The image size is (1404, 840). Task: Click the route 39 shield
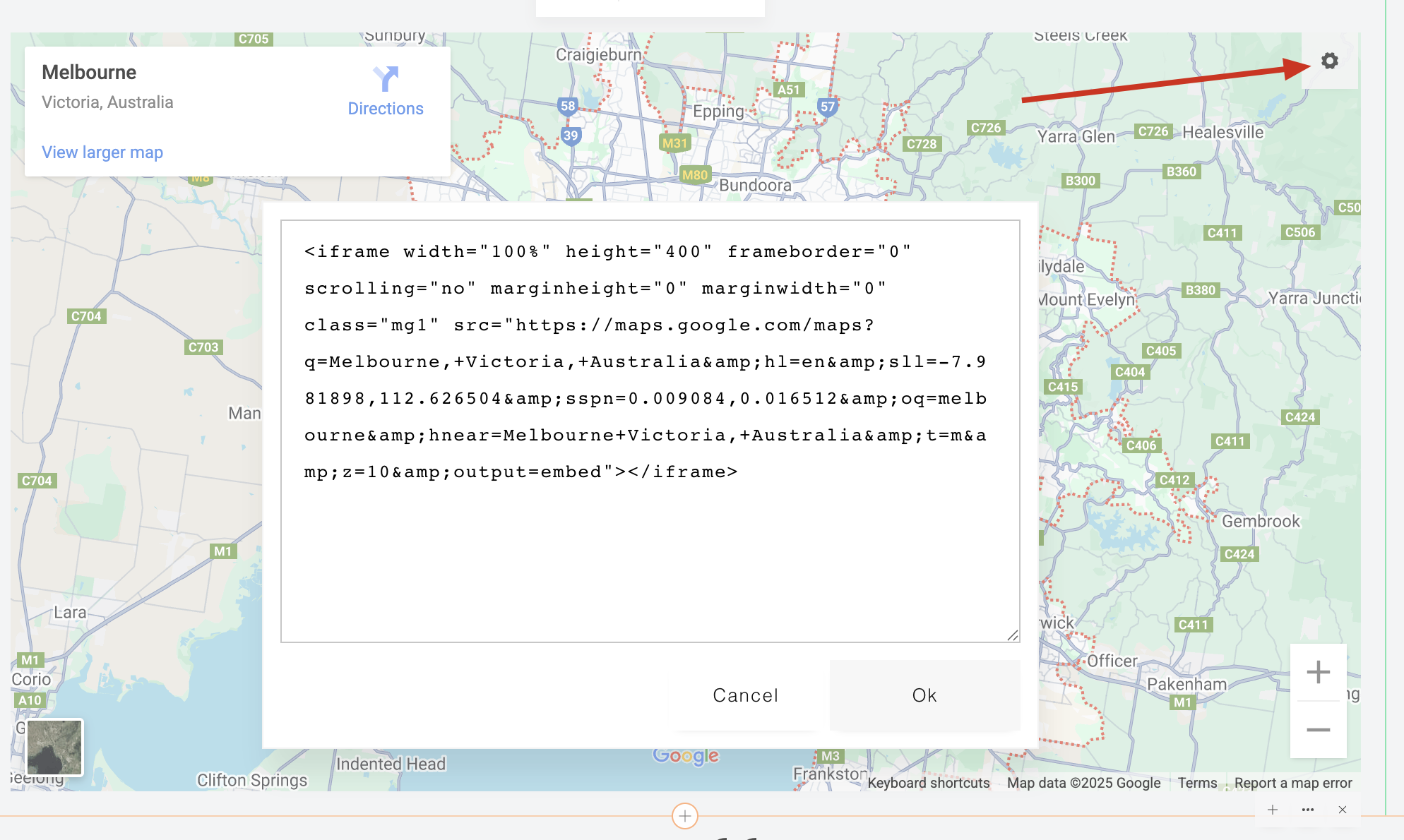tap(571, 136)
